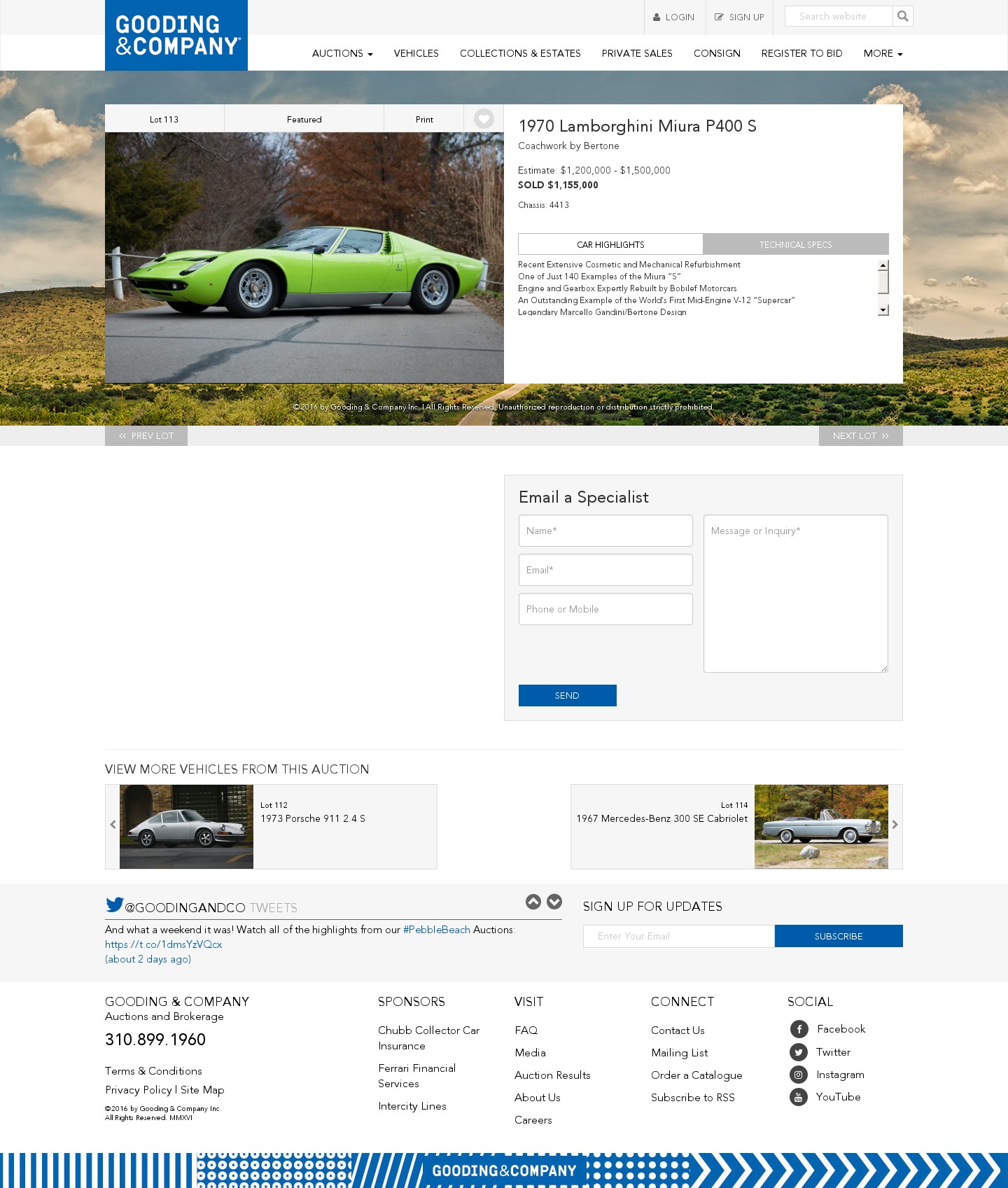
Task: Open the Facebook social icon
Action: click(x=799, y=1029)
